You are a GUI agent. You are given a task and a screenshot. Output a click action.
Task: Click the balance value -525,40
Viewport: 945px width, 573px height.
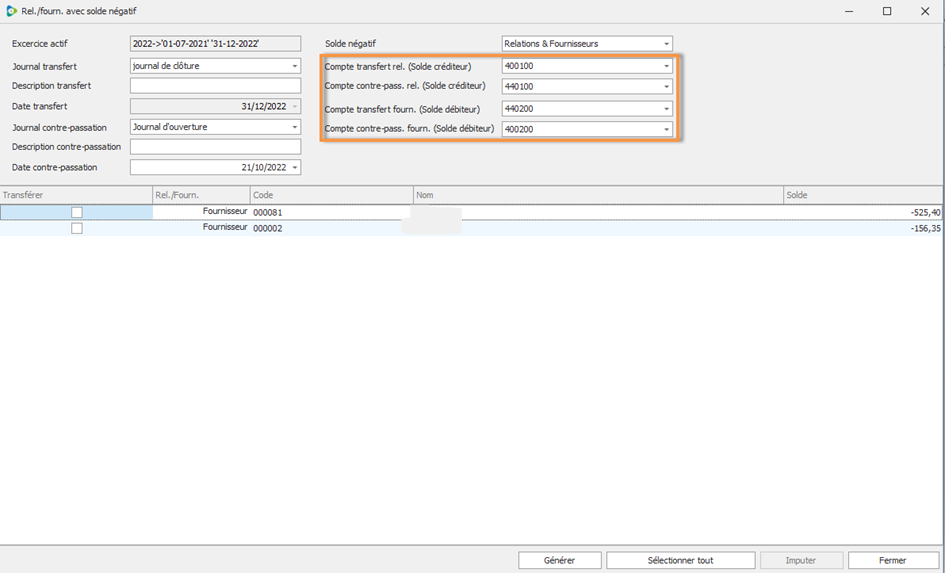(926, 212)
